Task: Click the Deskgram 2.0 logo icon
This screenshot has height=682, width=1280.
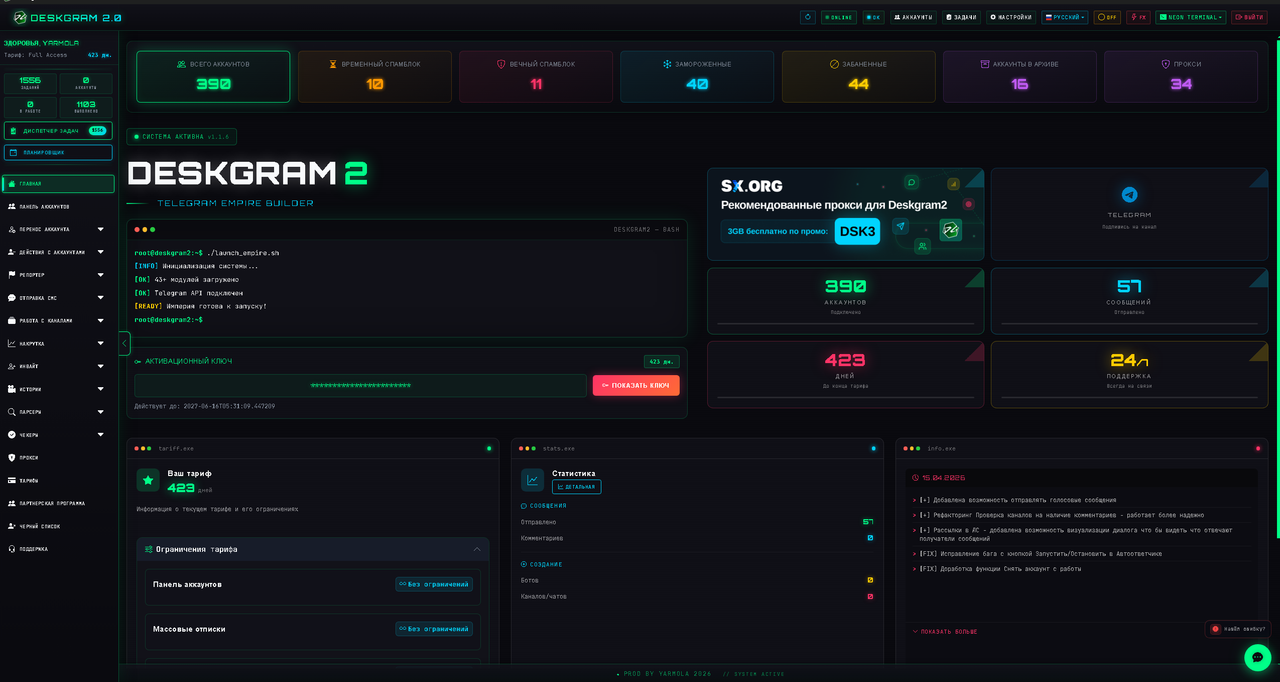Action: point(19,17)
